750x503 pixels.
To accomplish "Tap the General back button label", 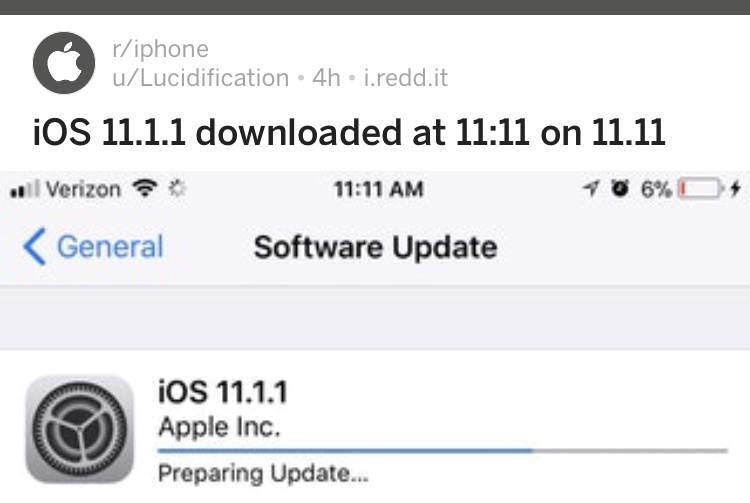I will coord(110,247).
